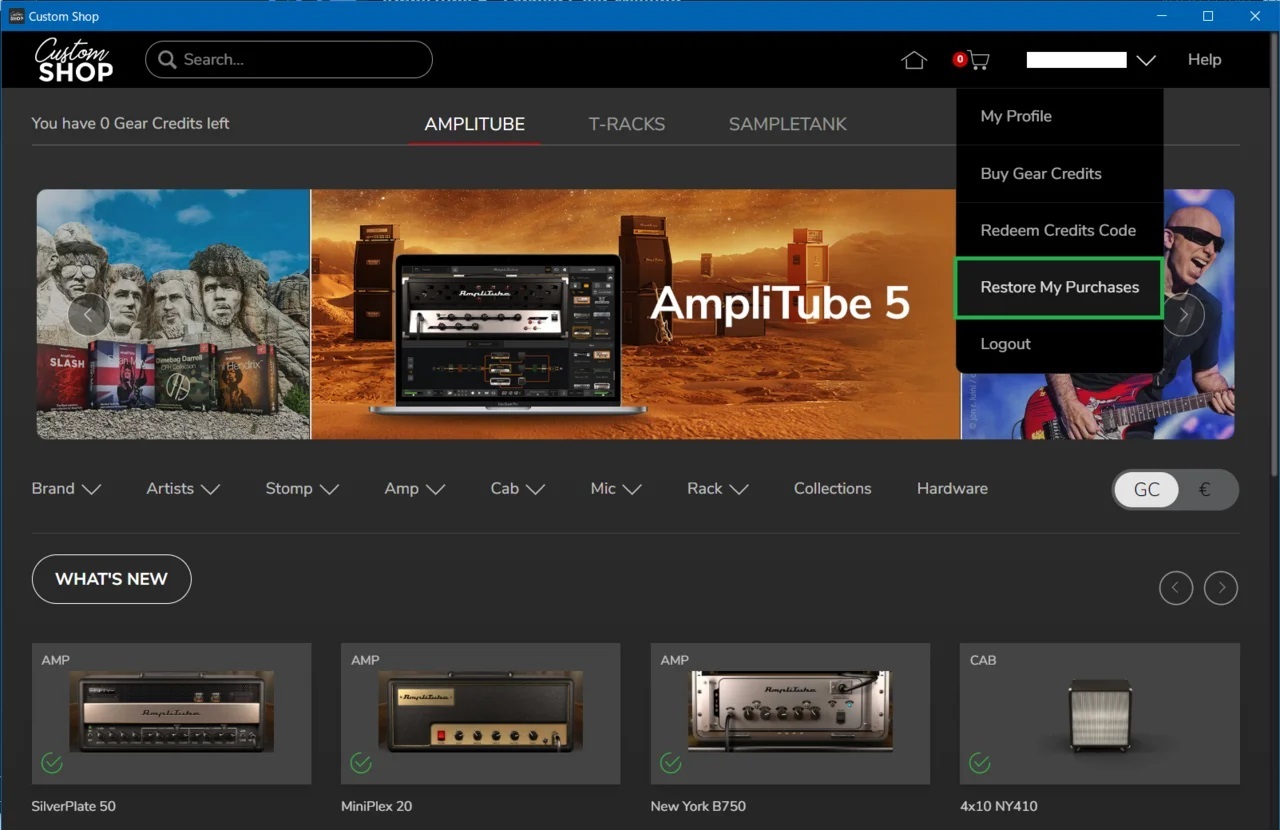
Task: Open the 4x10 NY410 cab thumbnail
Action: 1099,715
